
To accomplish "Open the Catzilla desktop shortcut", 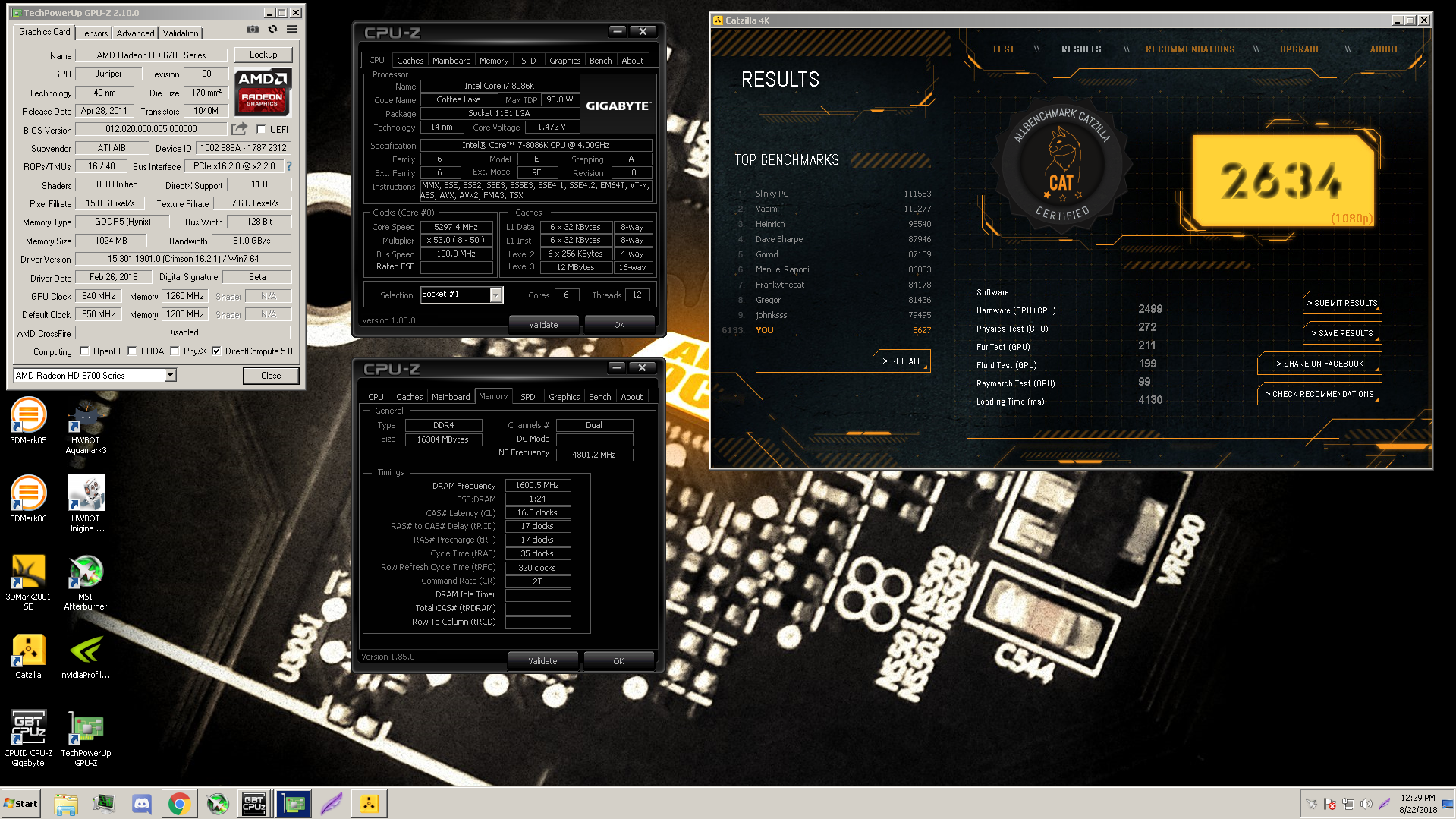I will [28, 656].
